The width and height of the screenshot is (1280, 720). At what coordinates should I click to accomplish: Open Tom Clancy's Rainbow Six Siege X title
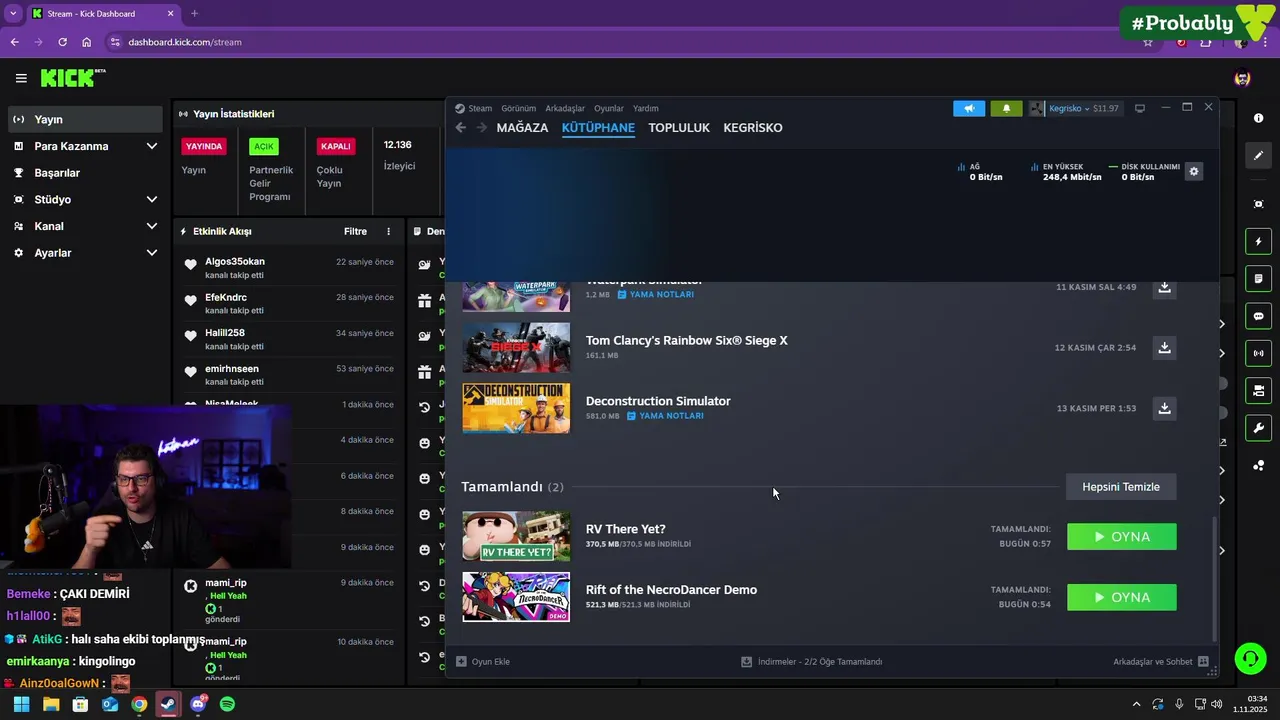tap(687, 340)
